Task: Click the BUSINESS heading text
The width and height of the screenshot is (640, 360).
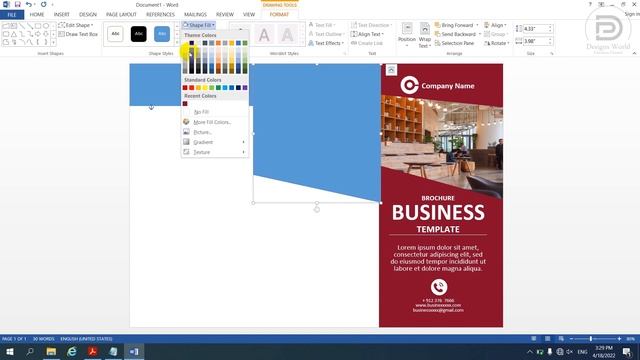Action: (438, 213)
